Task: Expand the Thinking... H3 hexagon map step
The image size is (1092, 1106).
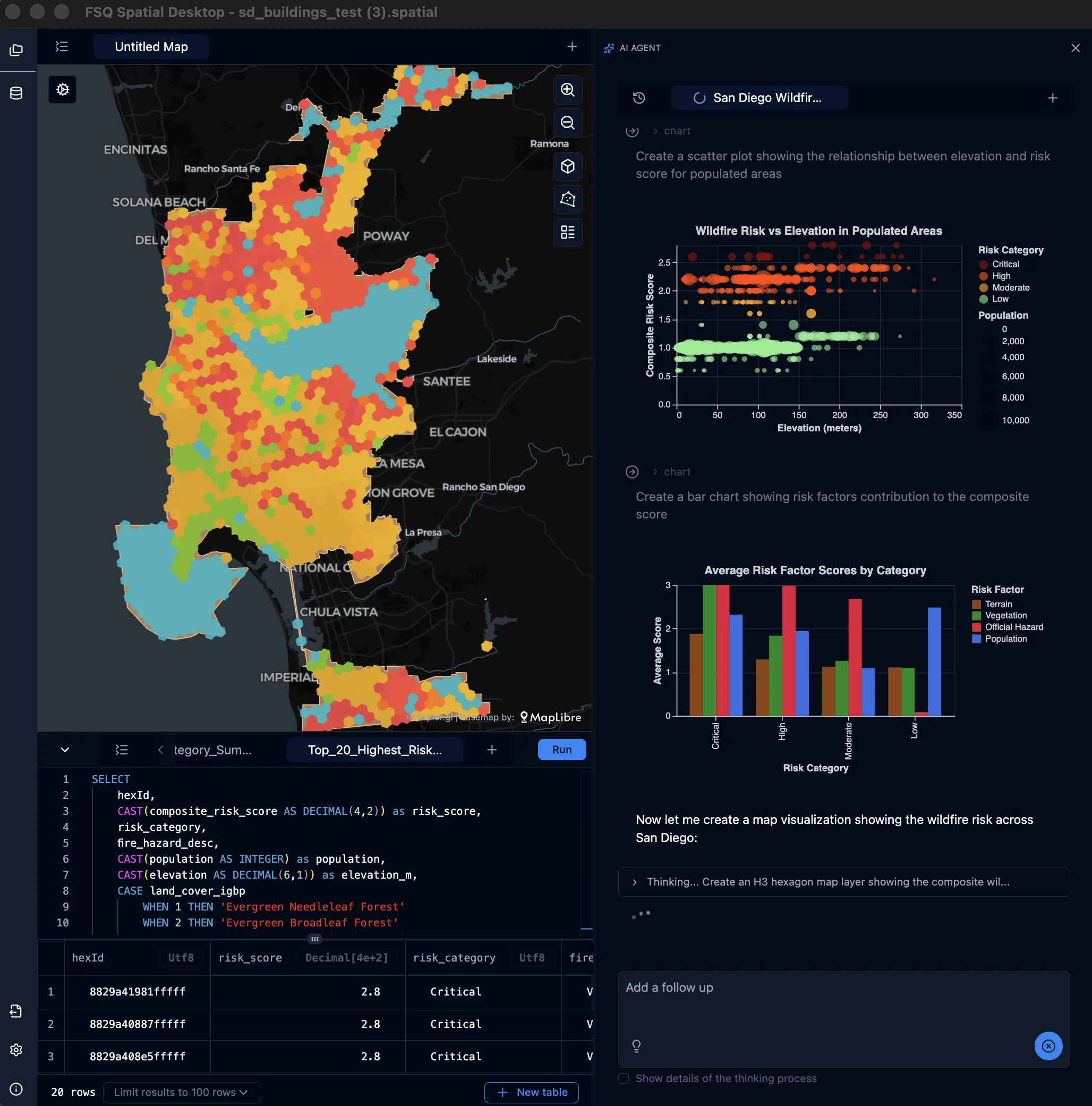Action: click(843, 882)
